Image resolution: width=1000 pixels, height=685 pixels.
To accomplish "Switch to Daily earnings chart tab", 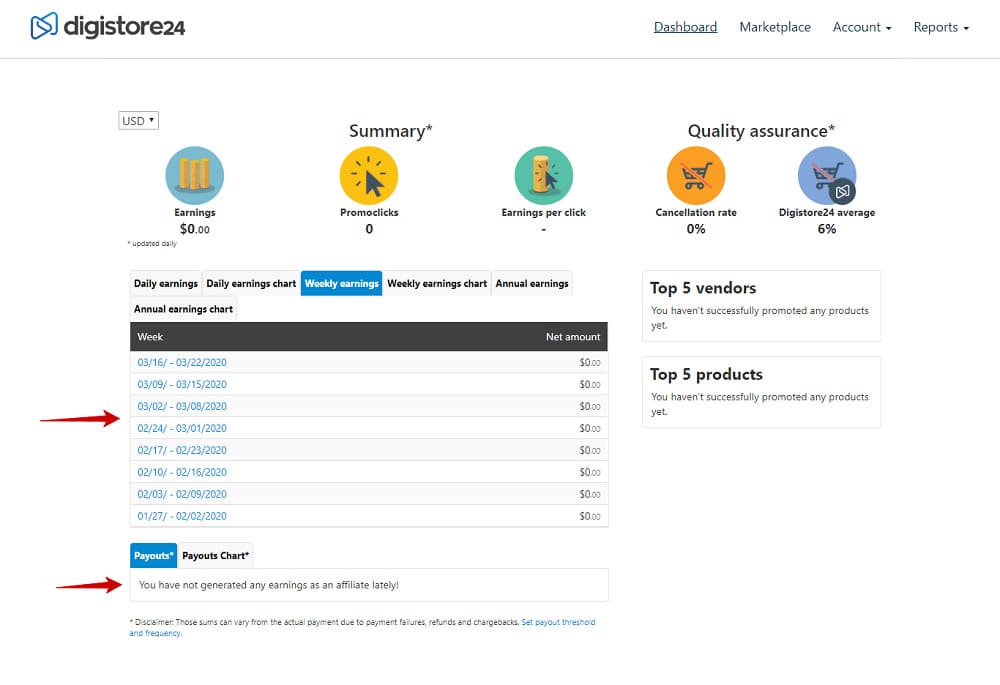I will 251,283.
